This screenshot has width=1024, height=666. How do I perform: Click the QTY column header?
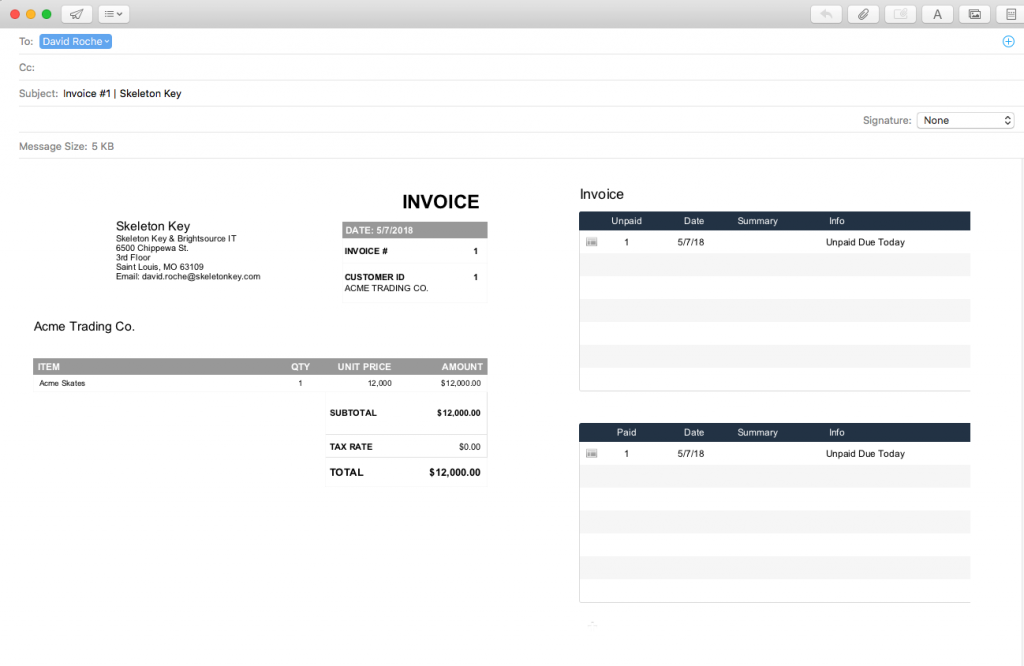tap(300, 367)
